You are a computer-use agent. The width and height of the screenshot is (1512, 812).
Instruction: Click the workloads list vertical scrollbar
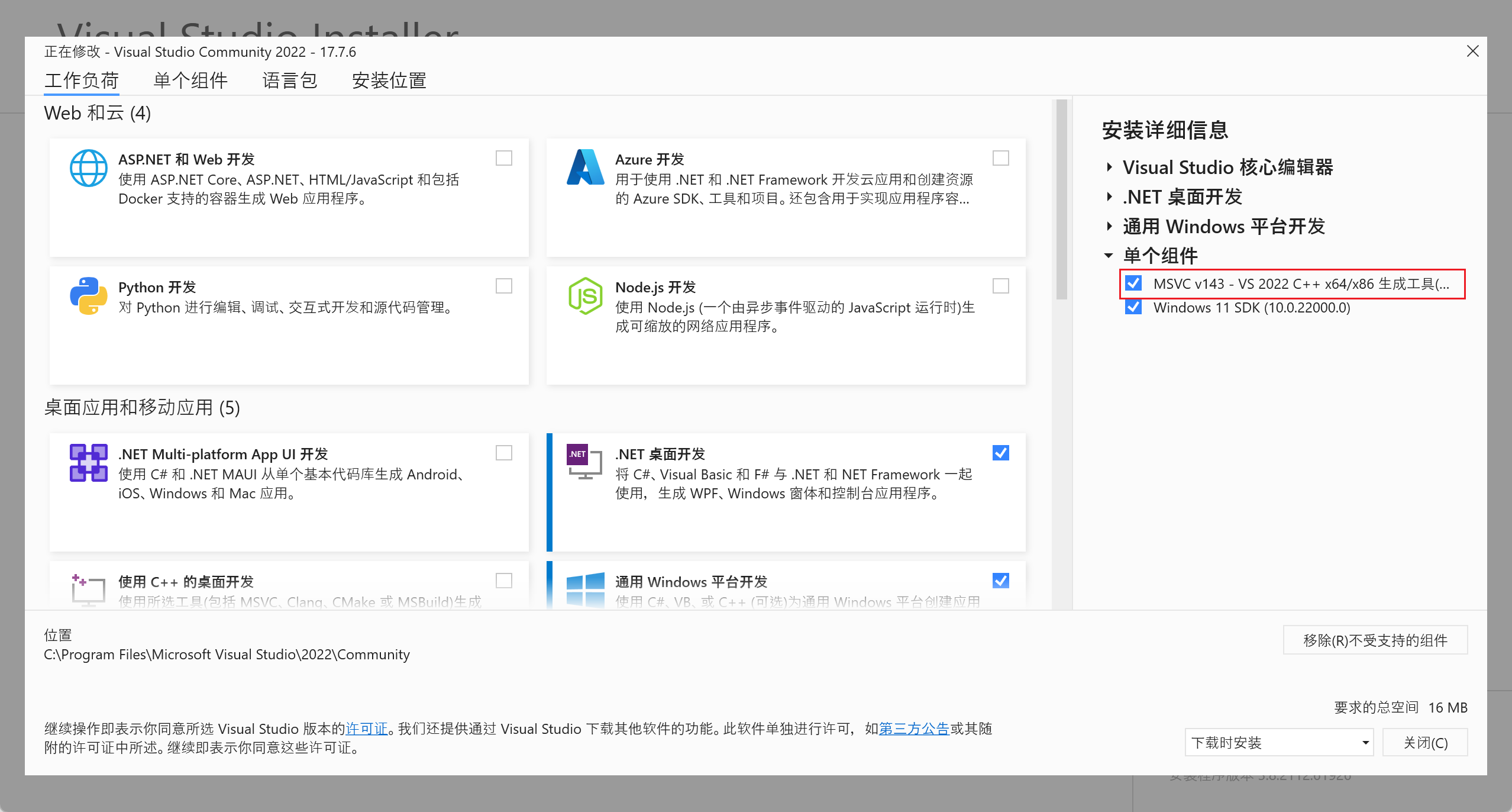click(x=1062, y=199)
